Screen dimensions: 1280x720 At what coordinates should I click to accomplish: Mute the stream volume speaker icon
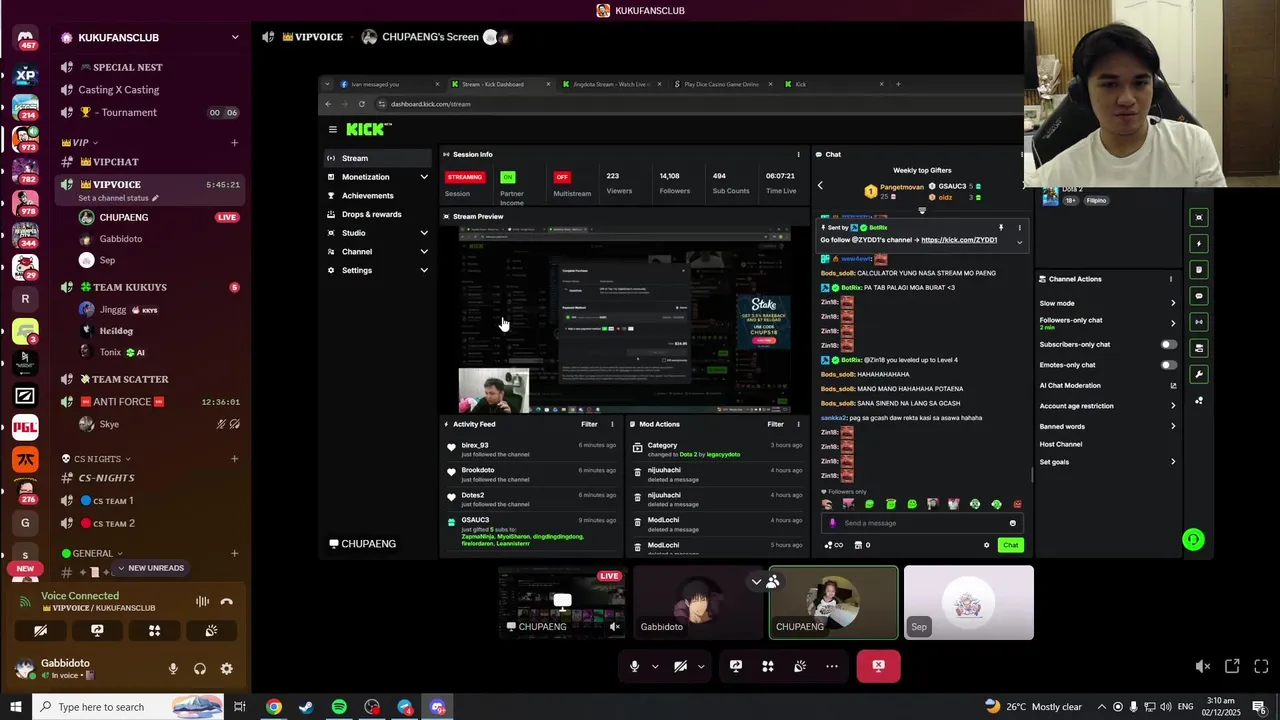point(1203,666)
